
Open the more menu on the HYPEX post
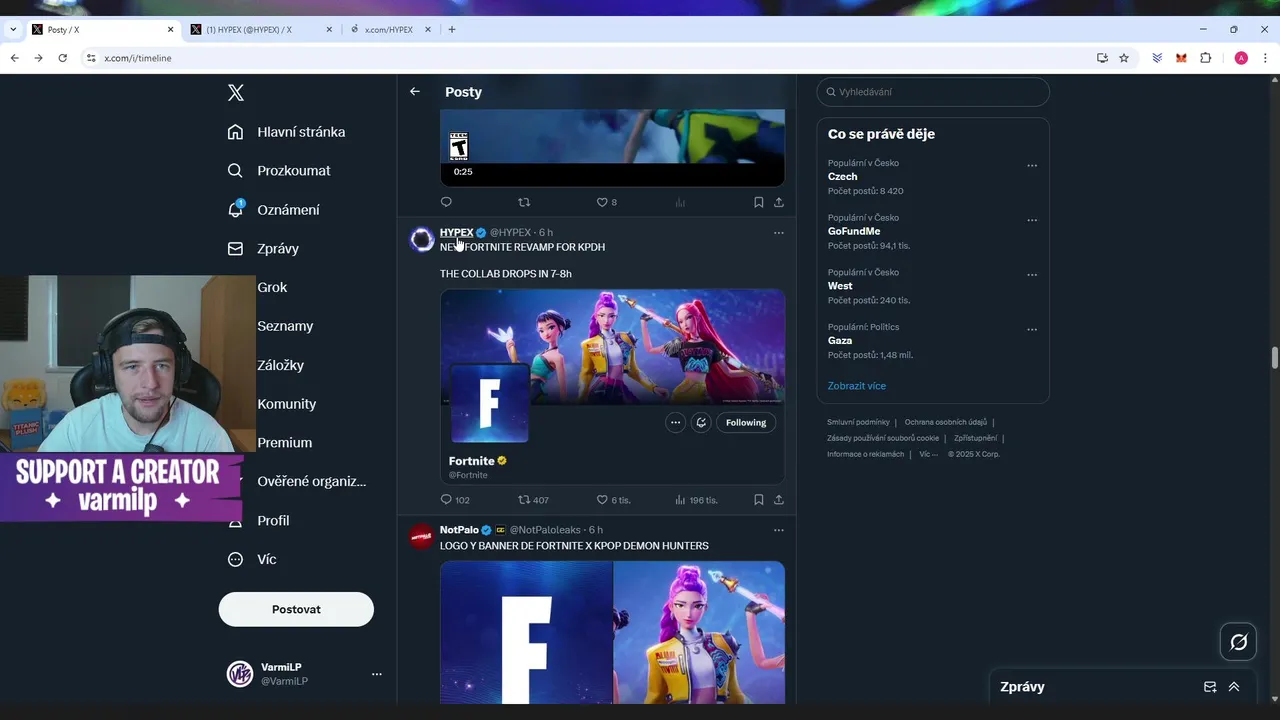[779, 233]
